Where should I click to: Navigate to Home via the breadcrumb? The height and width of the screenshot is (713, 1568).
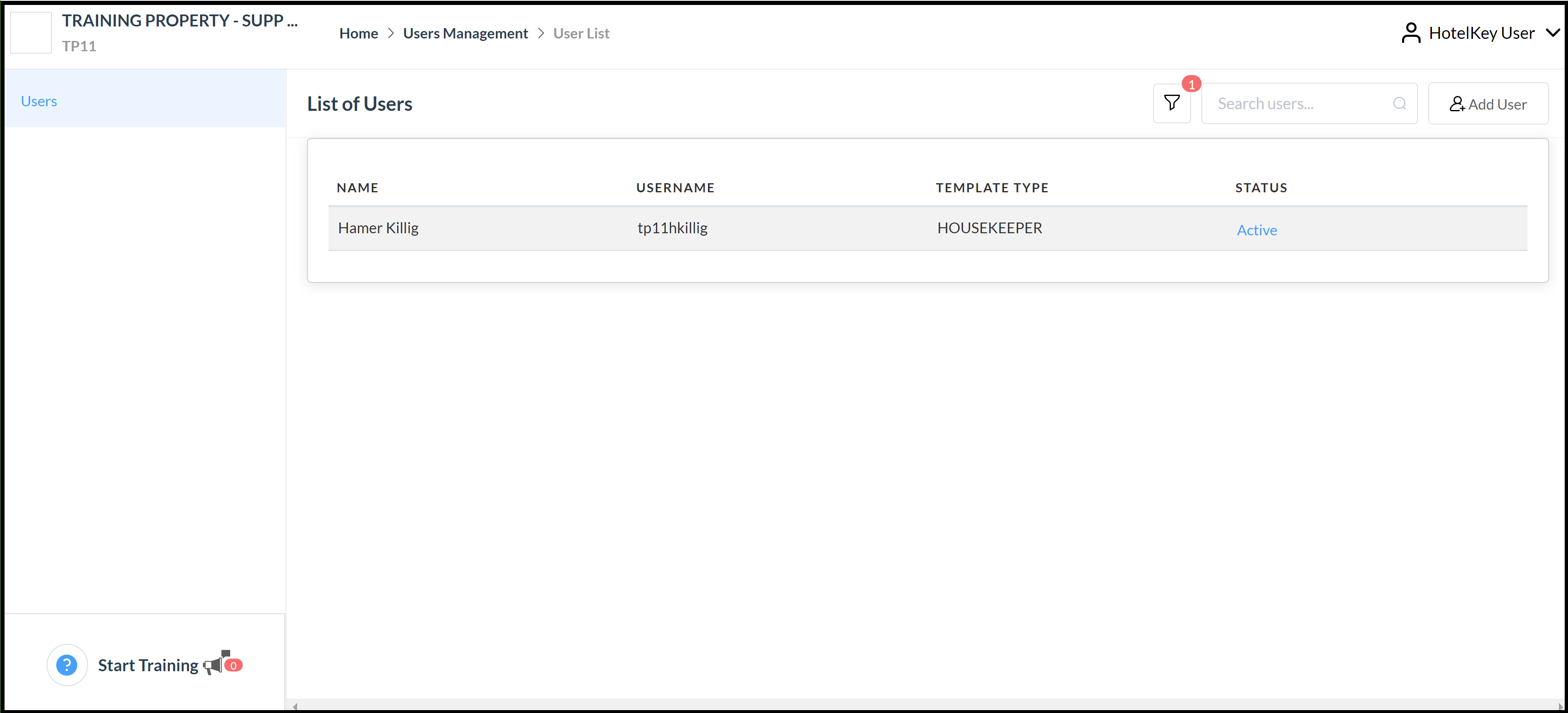tap(358, 33)
